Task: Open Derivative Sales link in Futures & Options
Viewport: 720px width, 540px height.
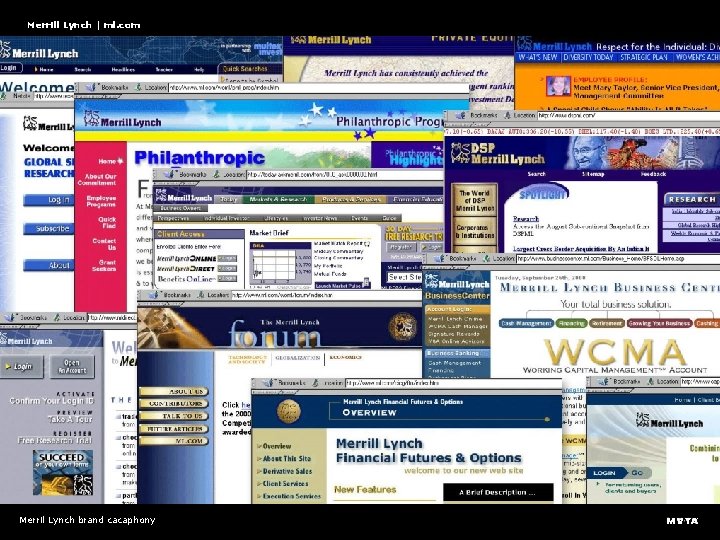Action: click(287, 471)
